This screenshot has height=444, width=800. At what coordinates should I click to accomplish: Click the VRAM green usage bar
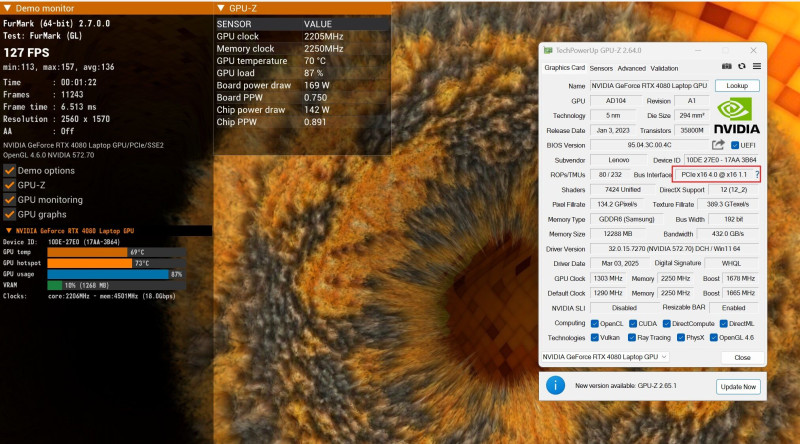pyautogui.click(x=55, y=285)
